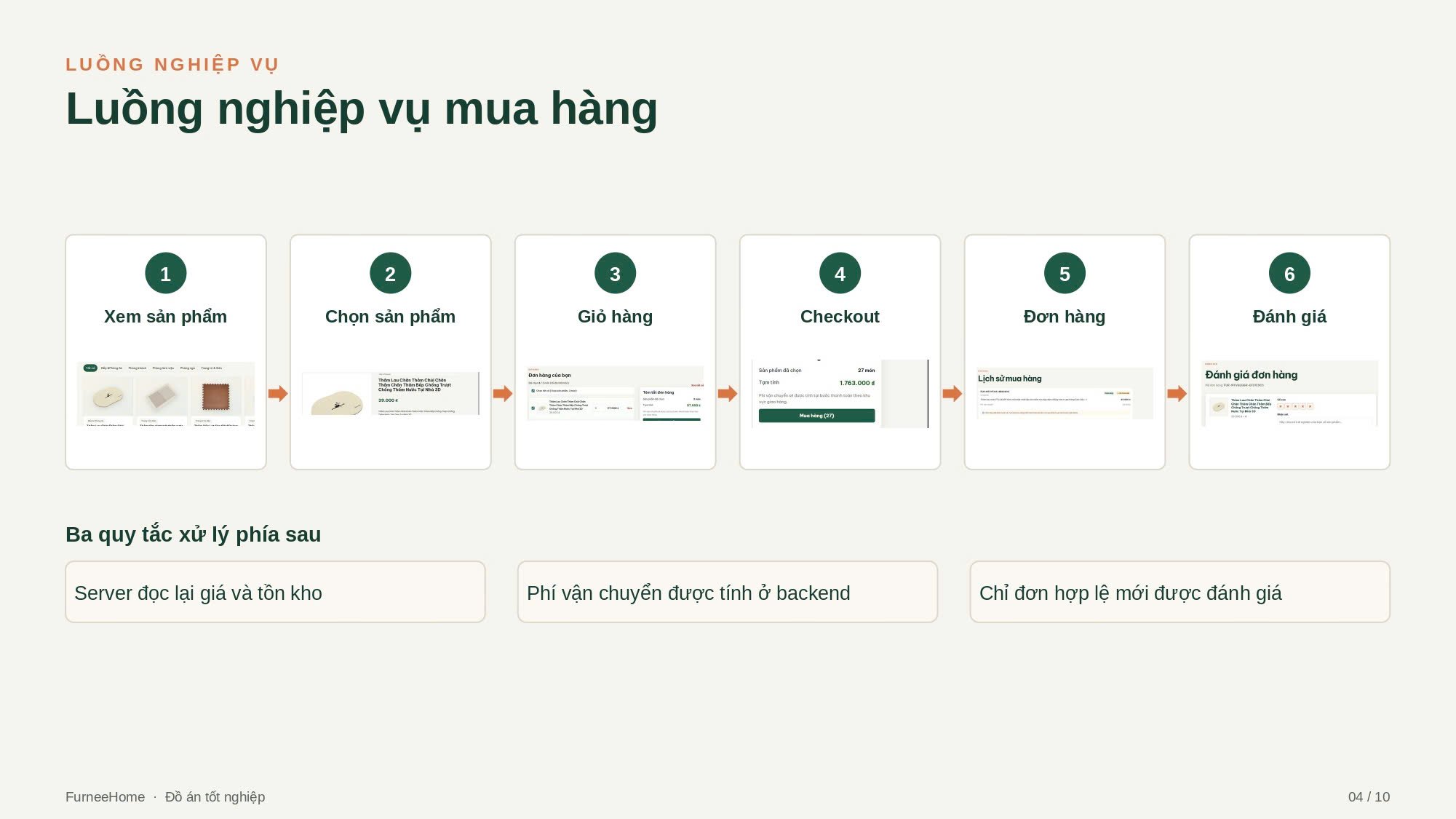Click the step 3 number circle
This screenshot has height=819, width=1456.
(616, 273)
